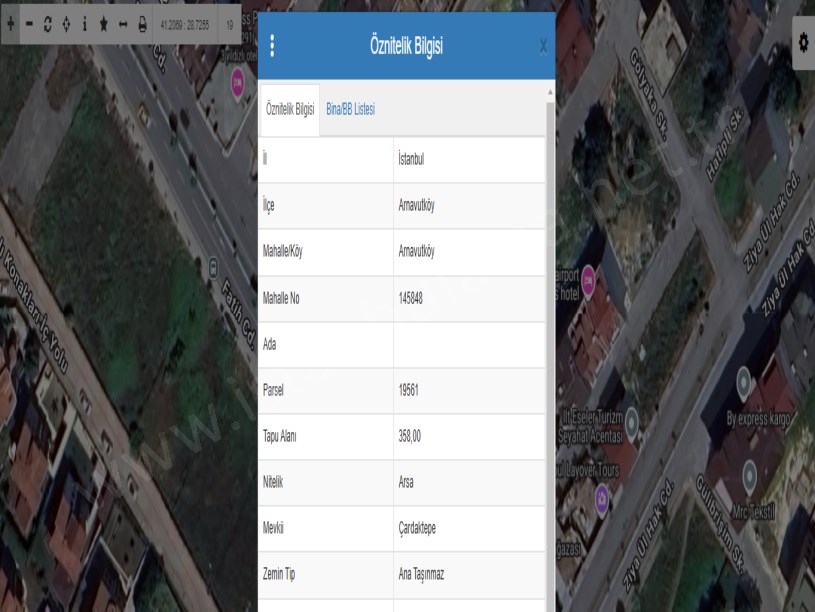This screenshot has width=815, height=612.
Task: Close the Öznitelik Bilgisi dialog
Action: coord(543,46)
